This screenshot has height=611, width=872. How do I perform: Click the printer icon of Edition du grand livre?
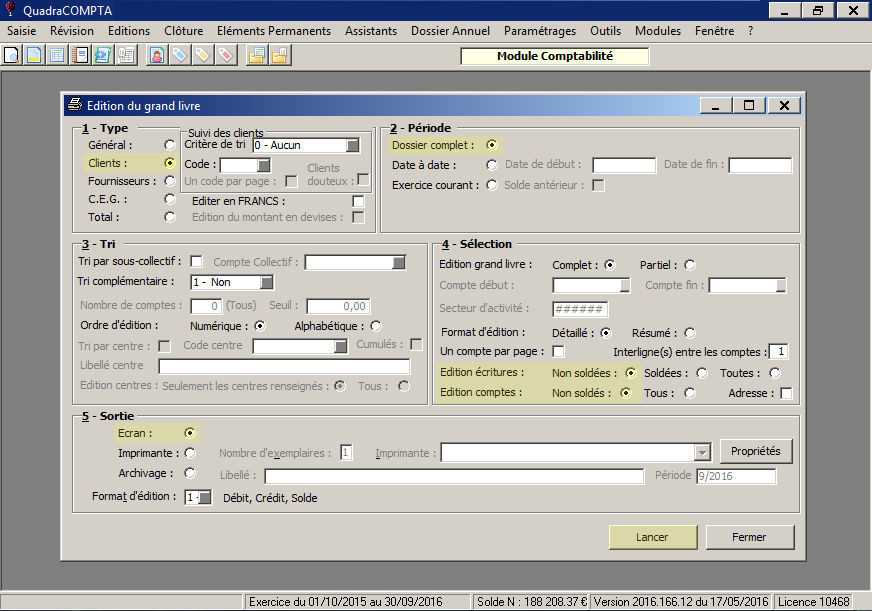(74, 104)
